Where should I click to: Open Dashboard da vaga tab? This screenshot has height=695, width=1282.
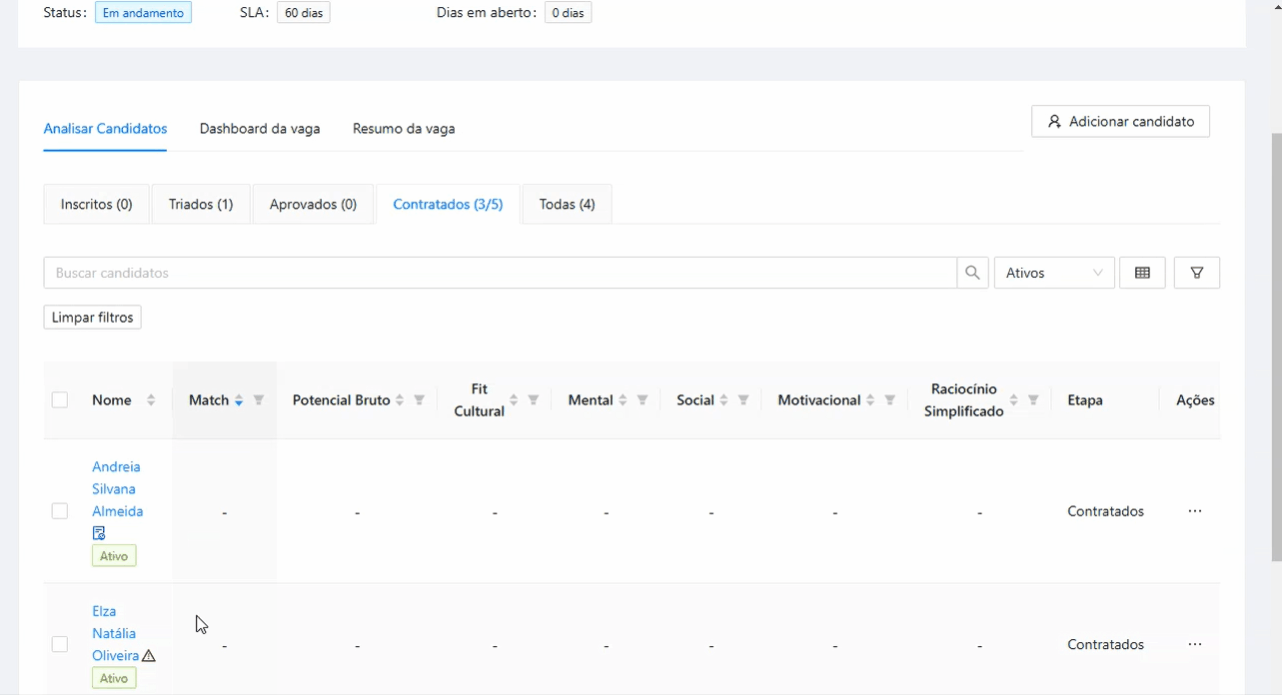point(260,129)
